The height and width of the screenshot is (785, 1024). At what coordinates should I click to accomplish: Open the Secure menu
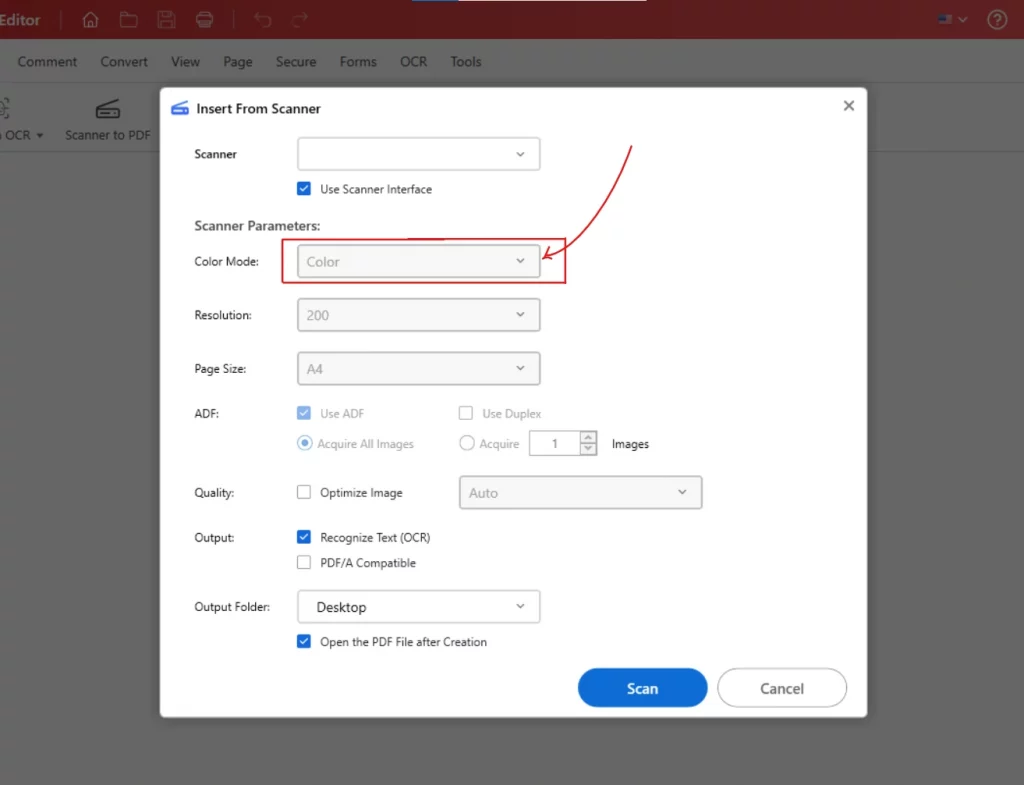296,61
